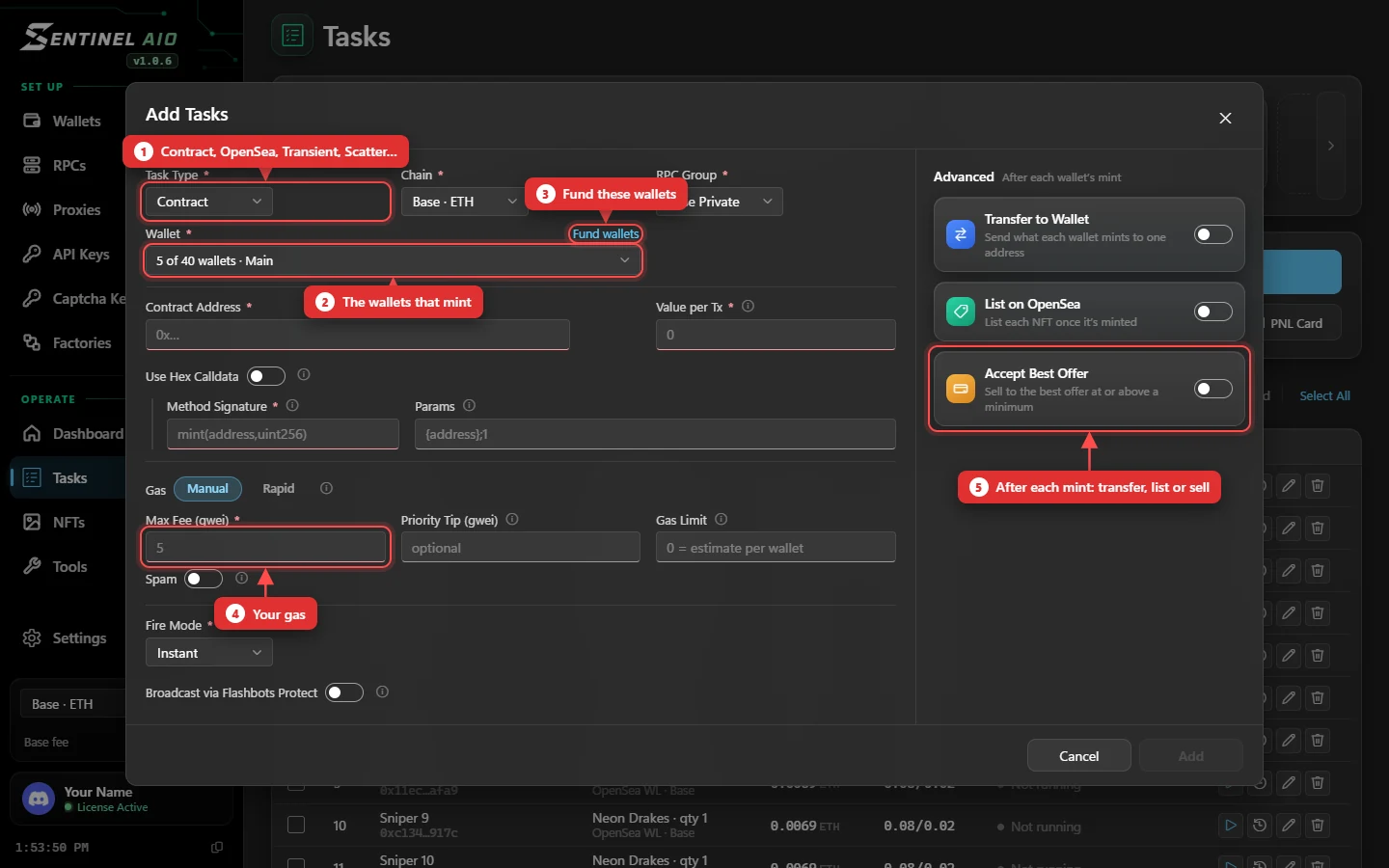Open the Wallets sidebar section
The width and height of the screenshot is (1389, 868).
(63, 121)
